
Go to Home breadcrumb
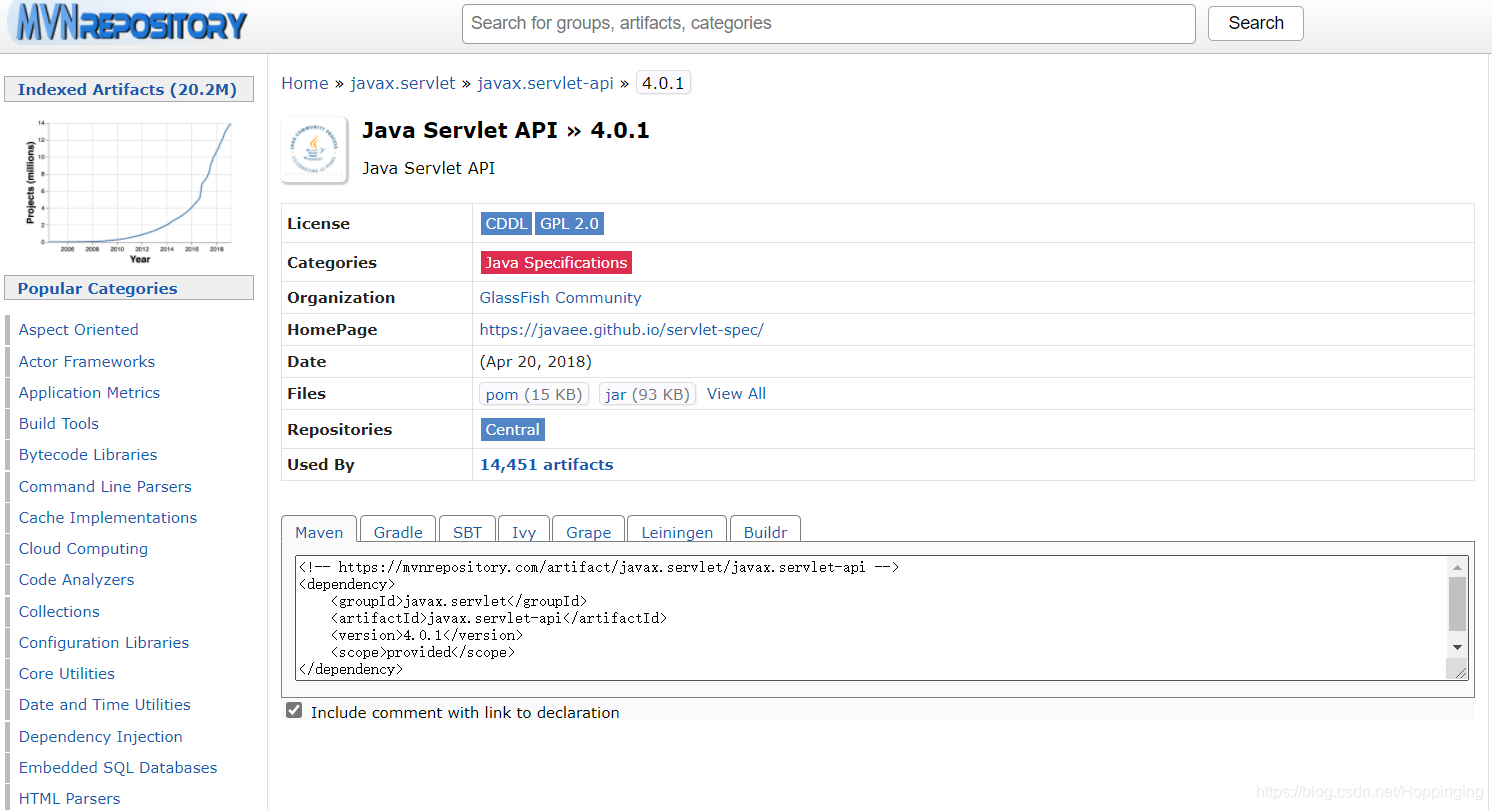click(304, 83)
